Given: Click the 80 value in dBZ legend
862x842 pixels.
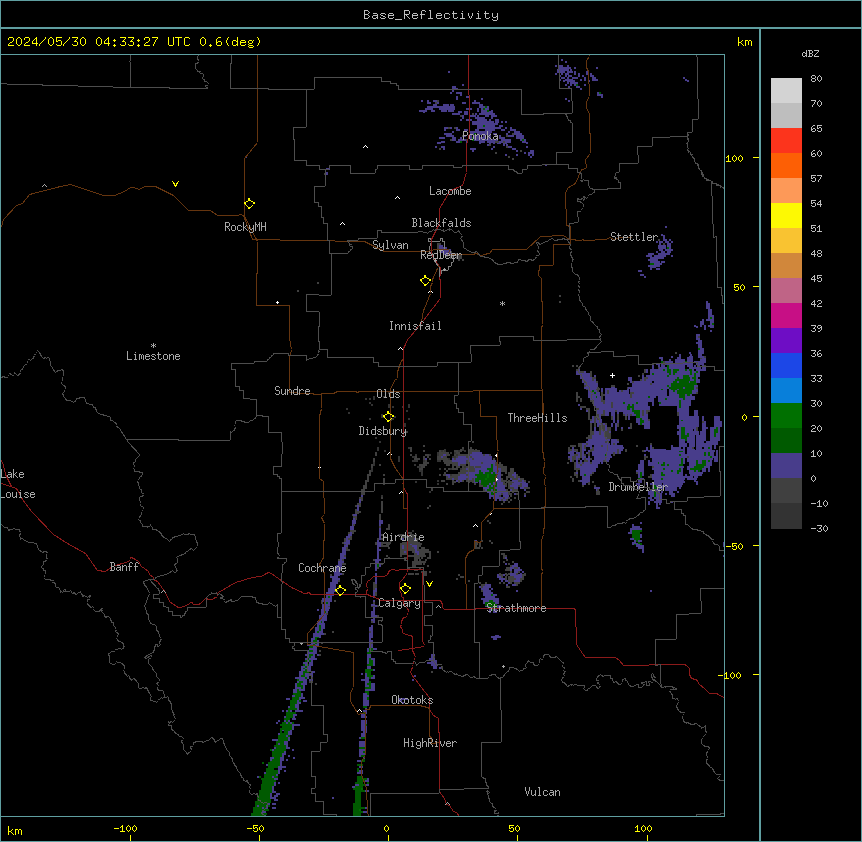Looking at the screenshot, I should [816, 79].
